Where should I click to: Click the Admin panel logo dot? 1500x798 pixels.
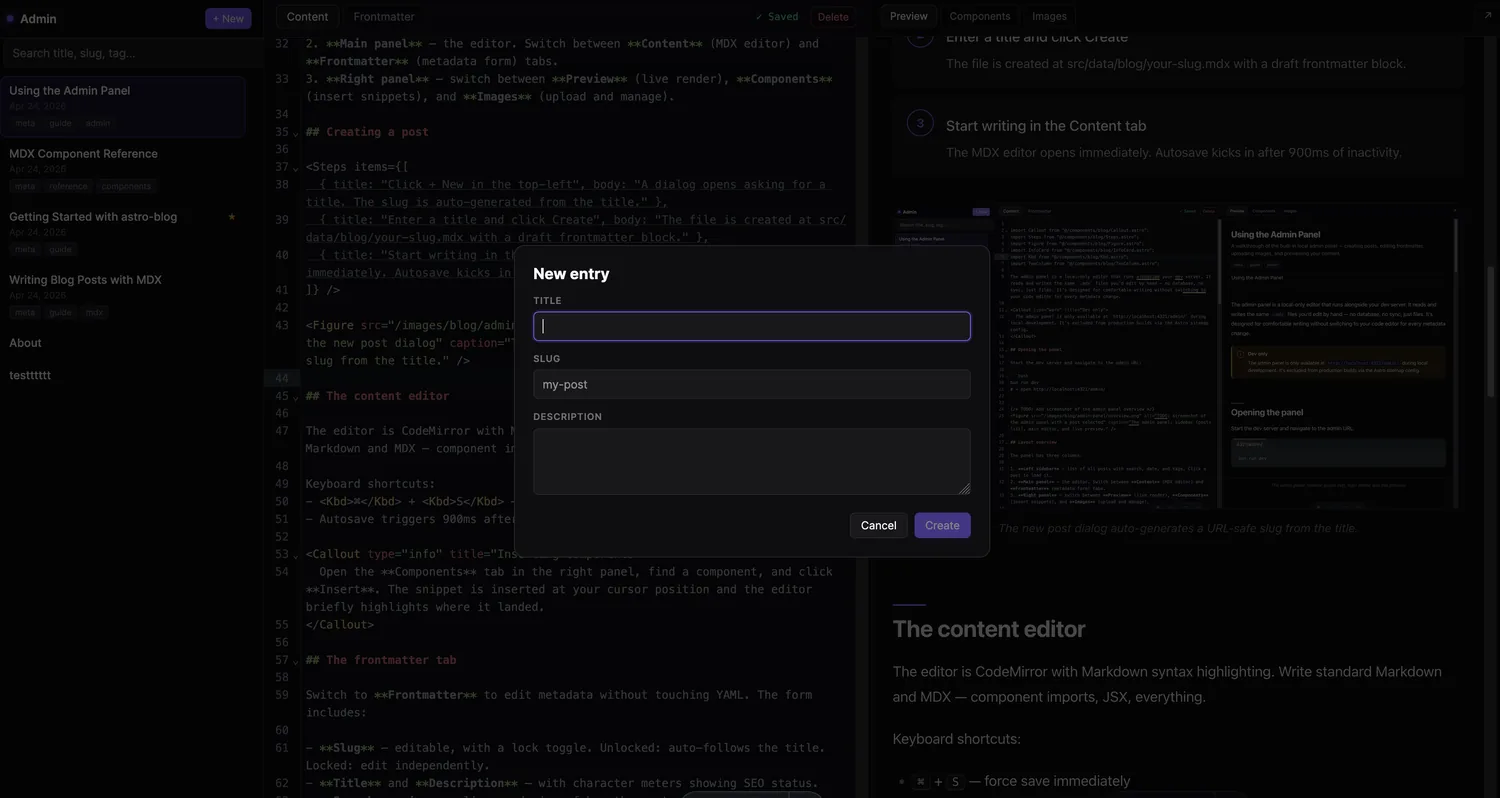click(11, 18)
